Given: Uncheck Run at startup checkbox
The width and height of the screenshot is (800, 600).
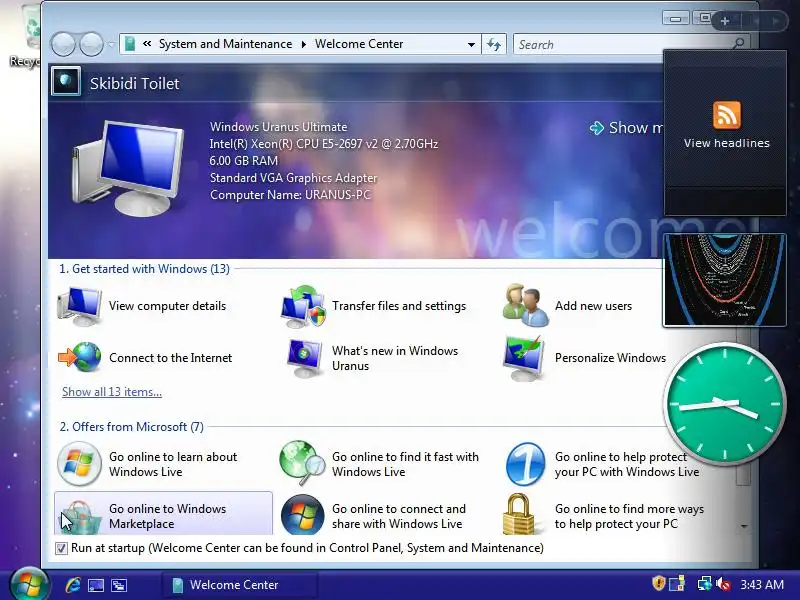Looking at the screenshot, I should coord(61,548).
